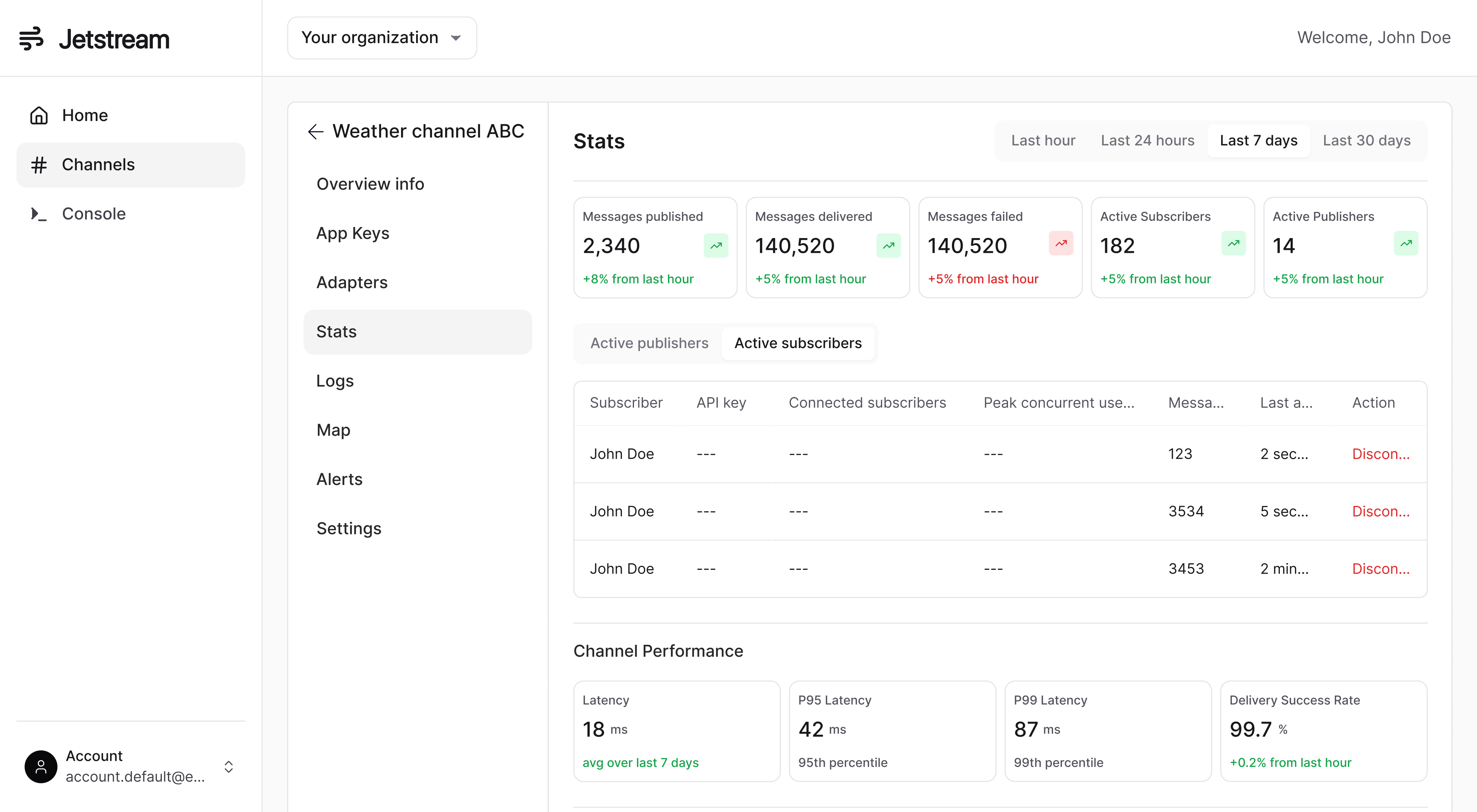The height and width of the screenshot is (812, 1477).
Task: Expand the account switcher chevrons
Action: pos(229,767)
